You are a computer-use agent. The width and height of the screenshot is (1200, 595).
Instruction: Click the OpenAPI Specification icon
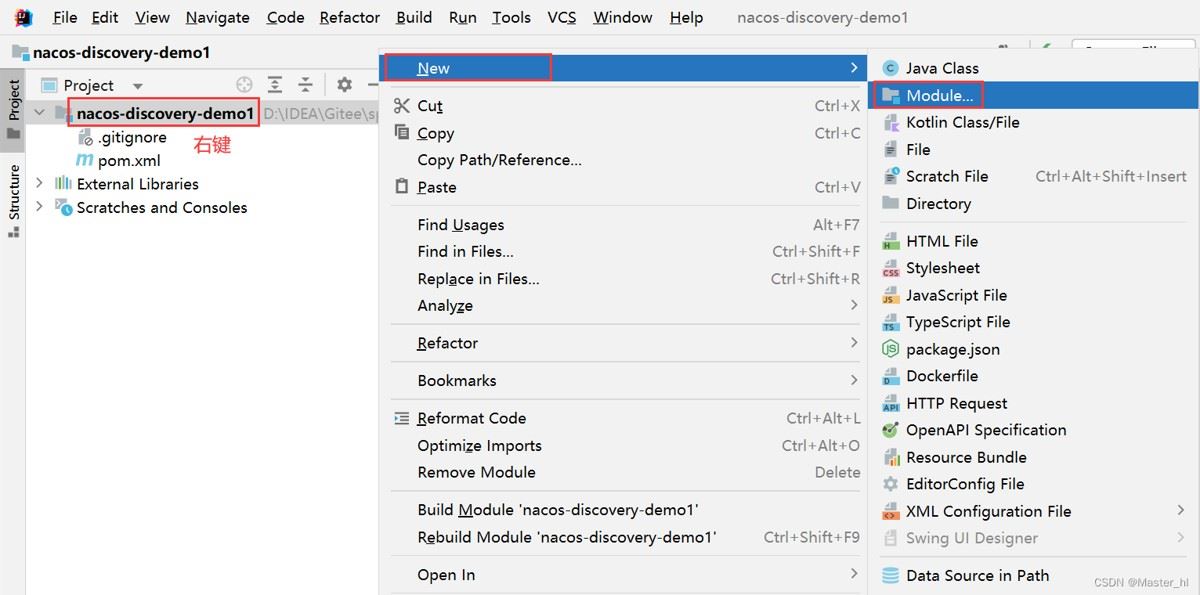coord(890,430)
